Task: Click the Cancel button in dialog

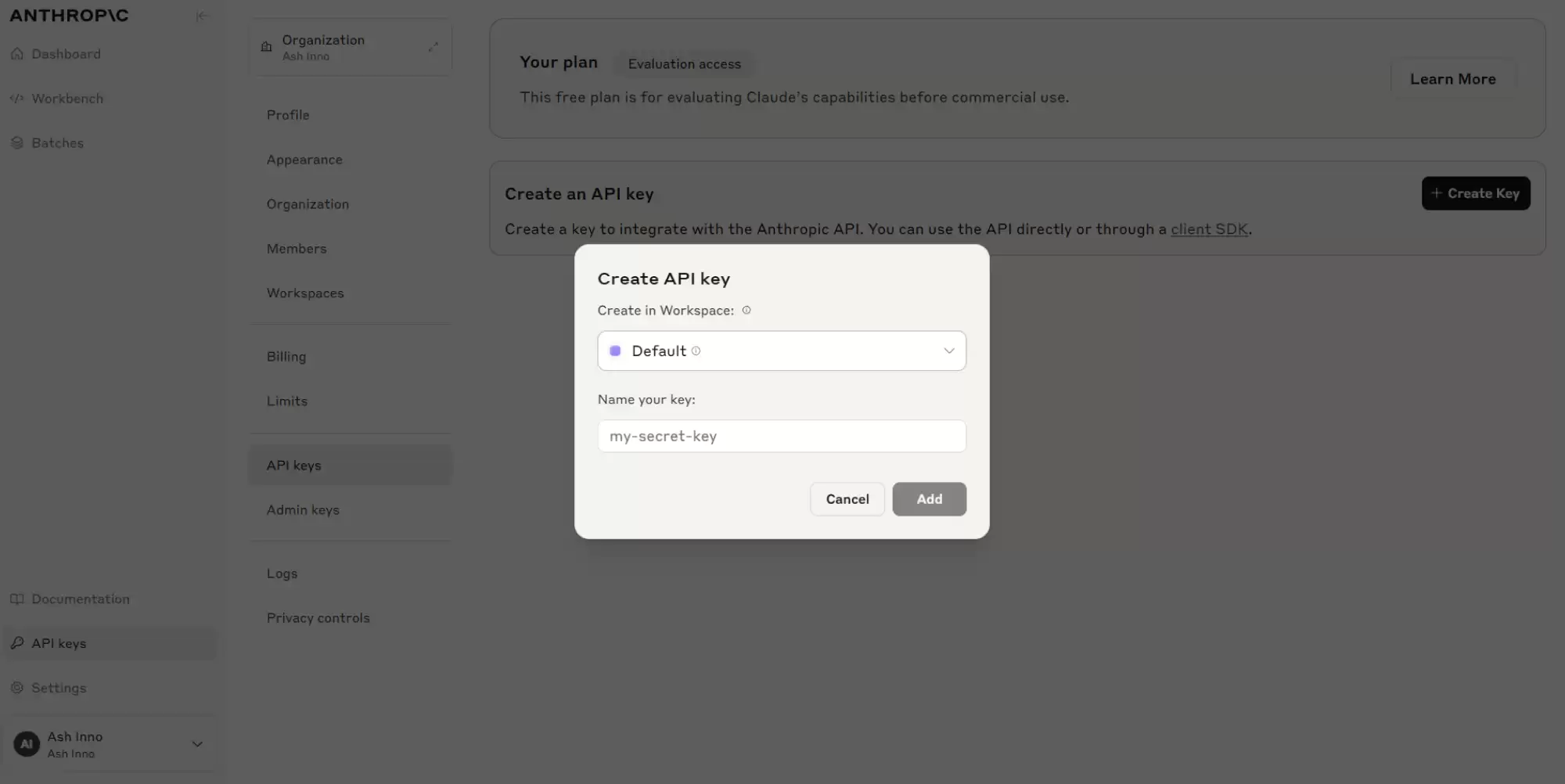Action: [x=847, y=499]
